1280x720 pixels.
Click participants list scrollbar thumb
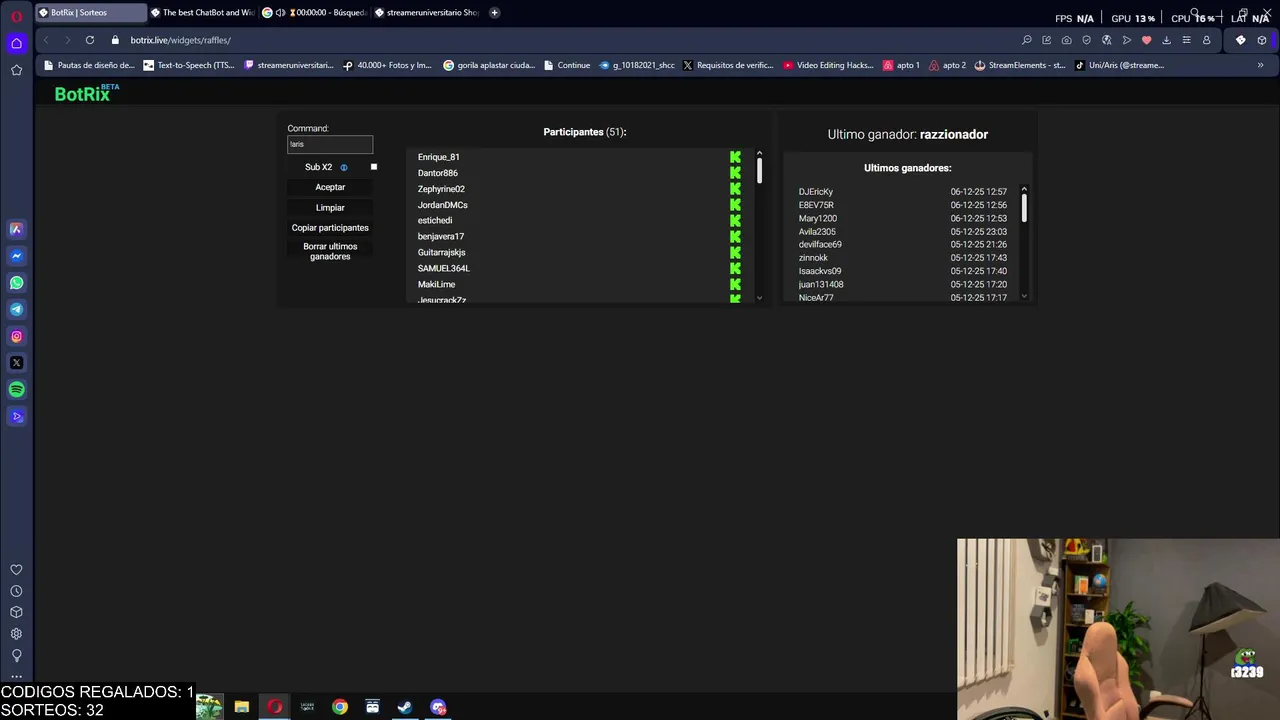coord(759,171)
